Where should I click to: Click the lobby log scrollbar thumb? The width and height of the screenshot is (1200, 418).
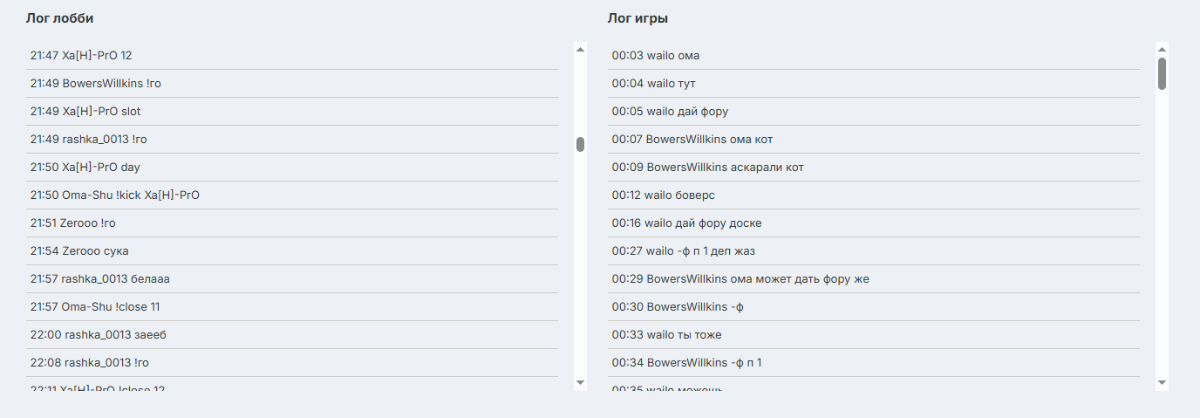pyautogui.click(x=580, y=144)
